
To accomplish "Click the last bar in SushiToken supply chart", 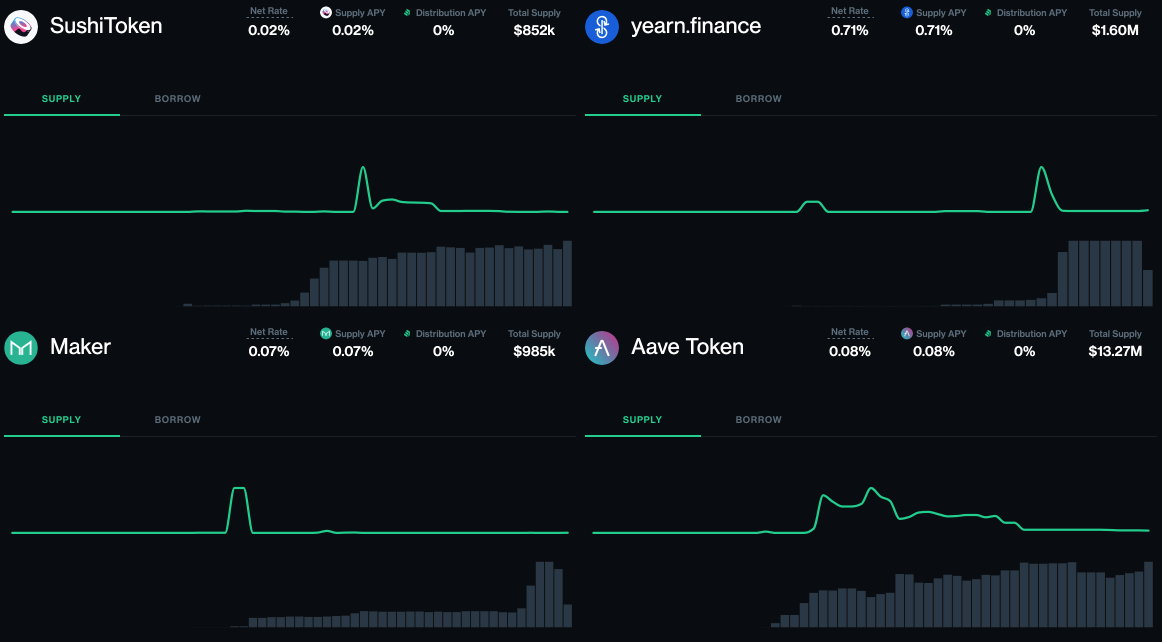I will [x=567, y=274].
